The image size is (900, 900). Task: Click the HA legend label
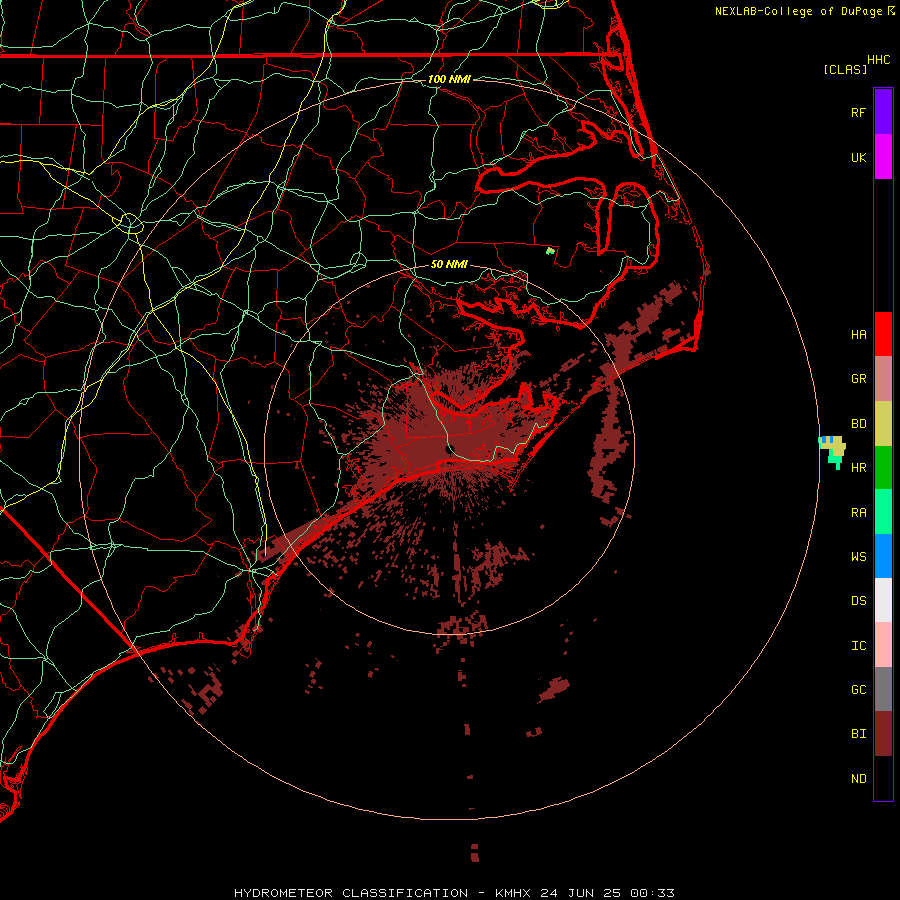[858, 334]
